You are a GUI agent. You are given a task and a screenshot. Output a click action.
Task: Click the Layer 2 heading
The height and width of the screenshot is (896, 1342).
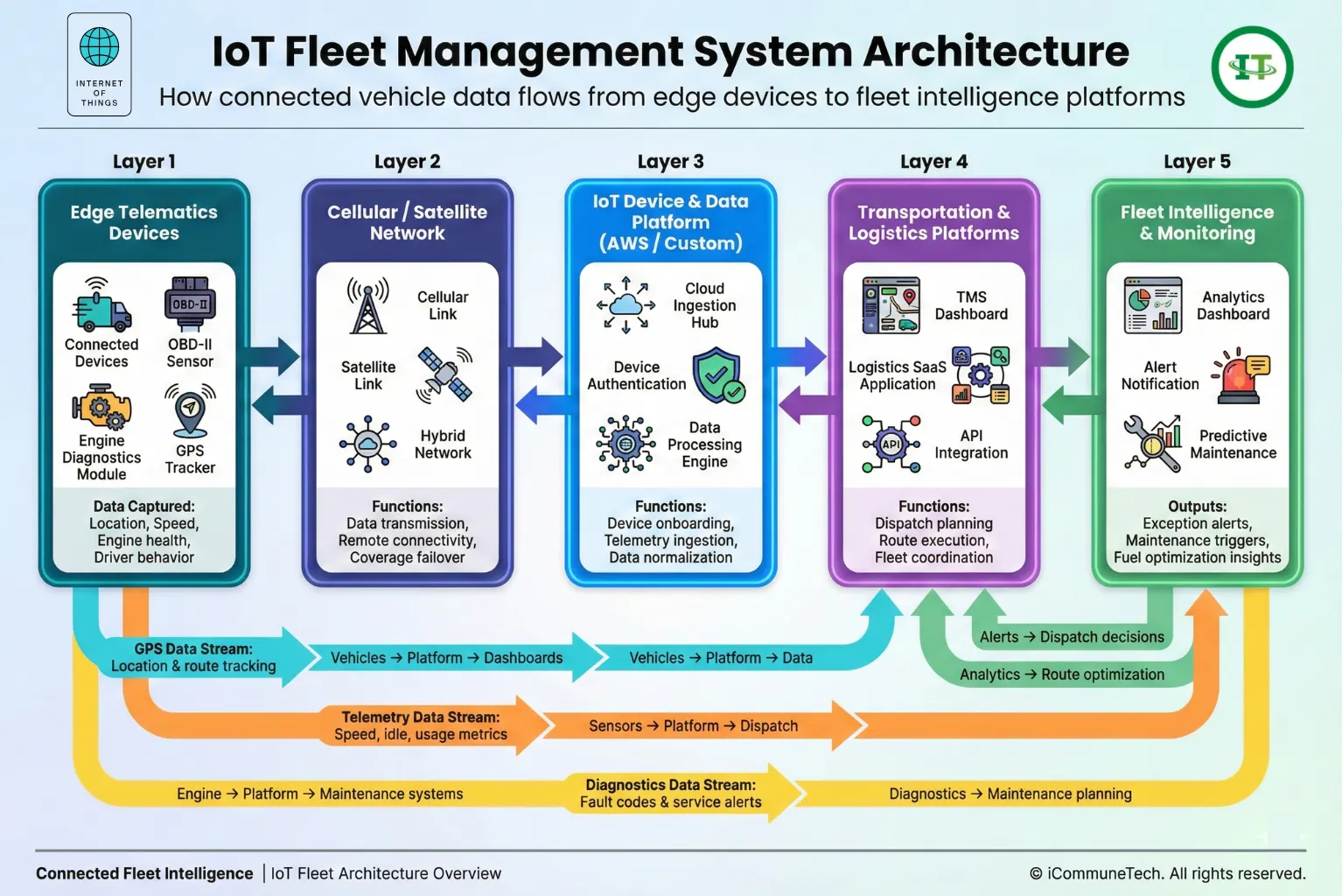pyautogui.click(x=407, y=162)
